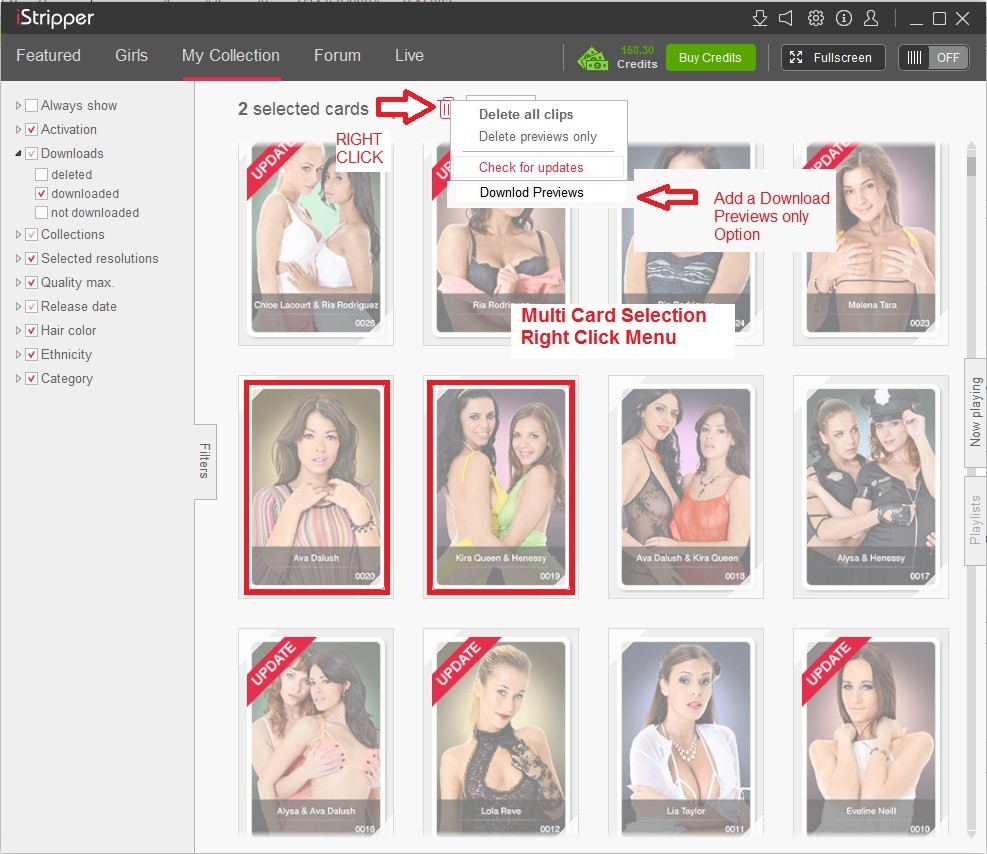Select the Kira Queen & Henessy card

501,486
